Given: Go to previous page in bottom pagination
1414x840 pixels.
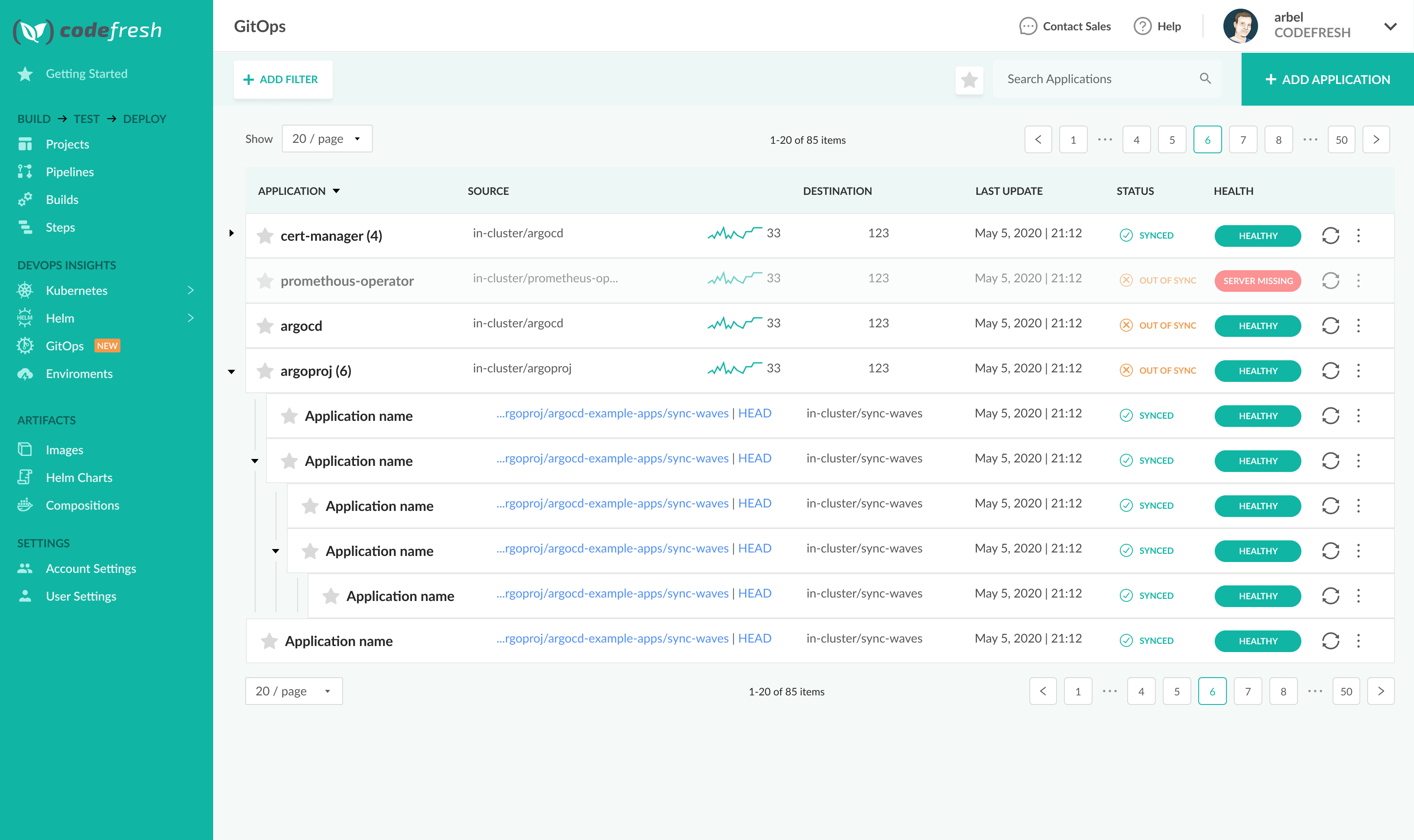Looking at the screenshot, I should [1042, 691].
